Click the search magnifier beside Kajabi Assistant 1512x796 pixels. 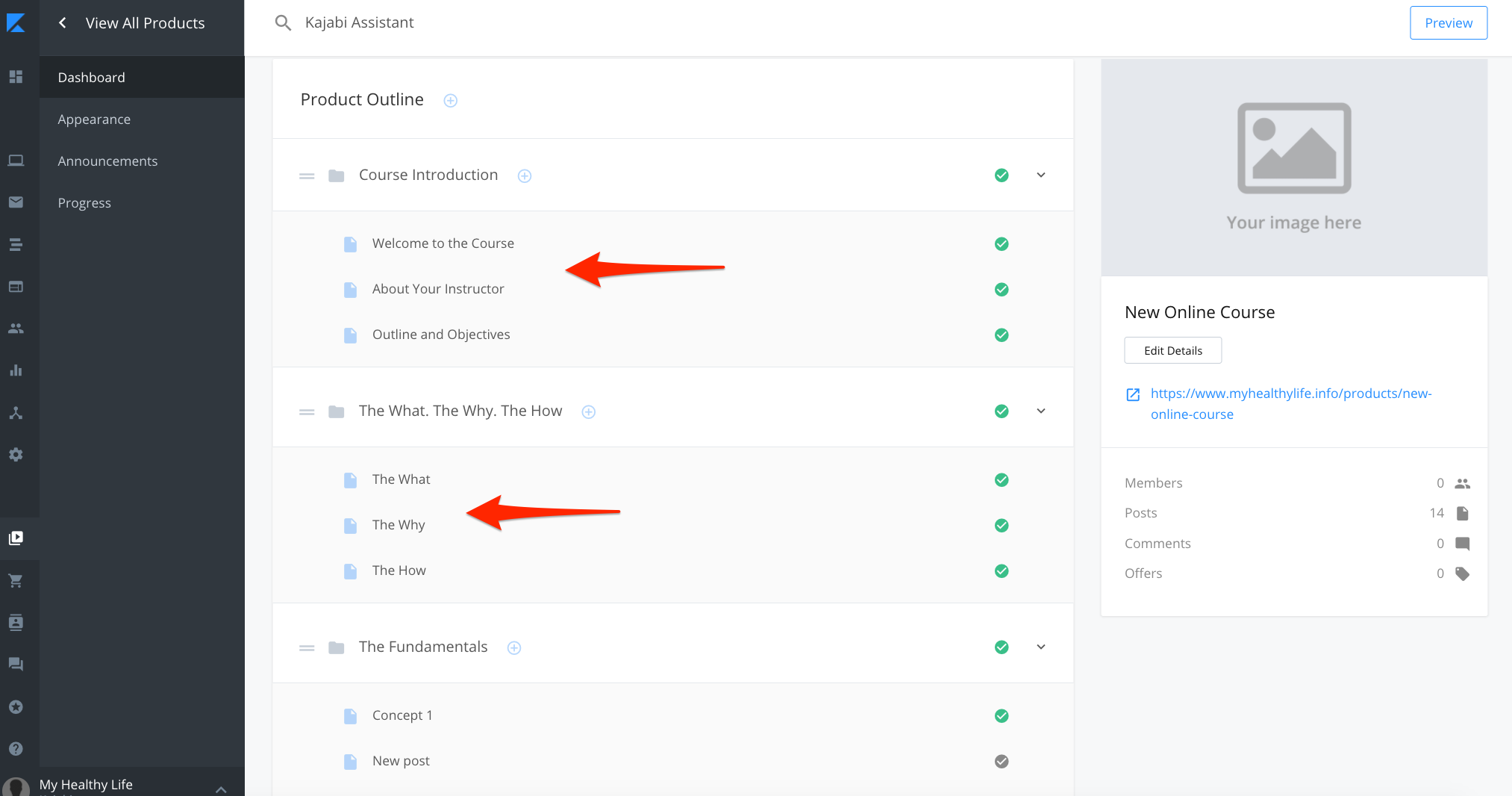(283, 22)
